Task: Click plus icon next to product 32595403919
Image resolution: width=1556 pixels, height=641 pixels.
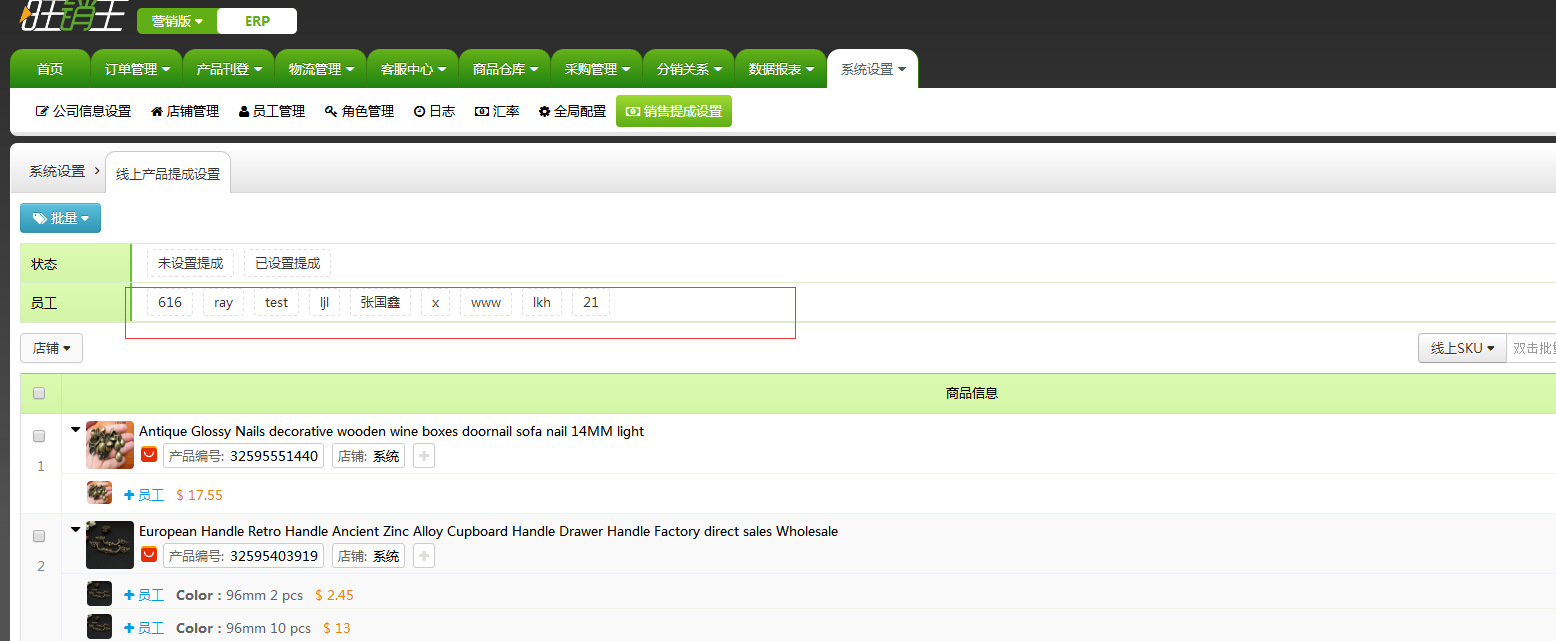Action: [x=424, y=556]
